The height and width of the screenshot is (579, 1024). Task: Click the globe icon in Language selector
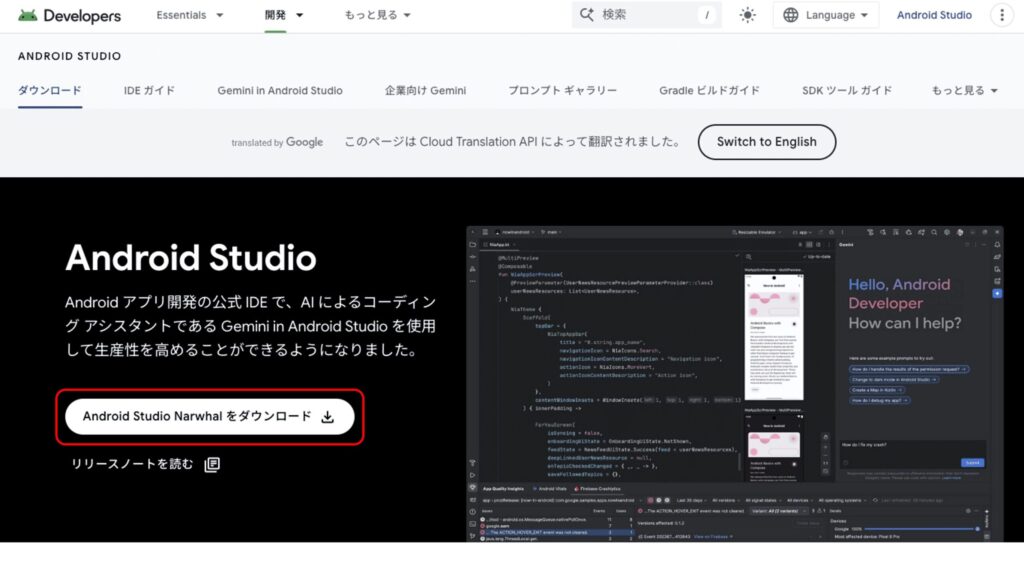pyautogui.click(x=790, y=15)
